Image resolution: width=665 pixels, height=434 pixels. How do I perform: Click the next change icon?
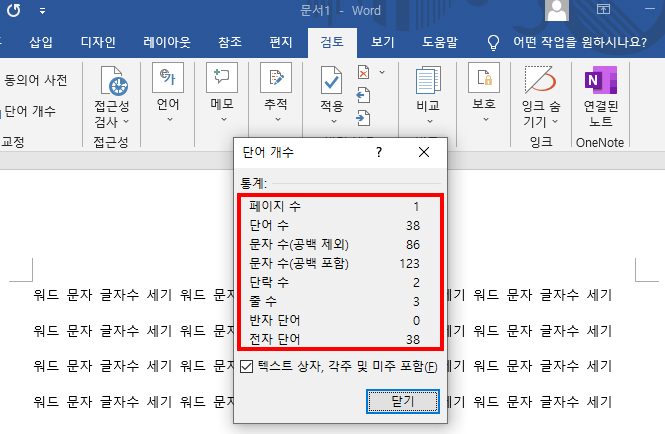point(363,118)
